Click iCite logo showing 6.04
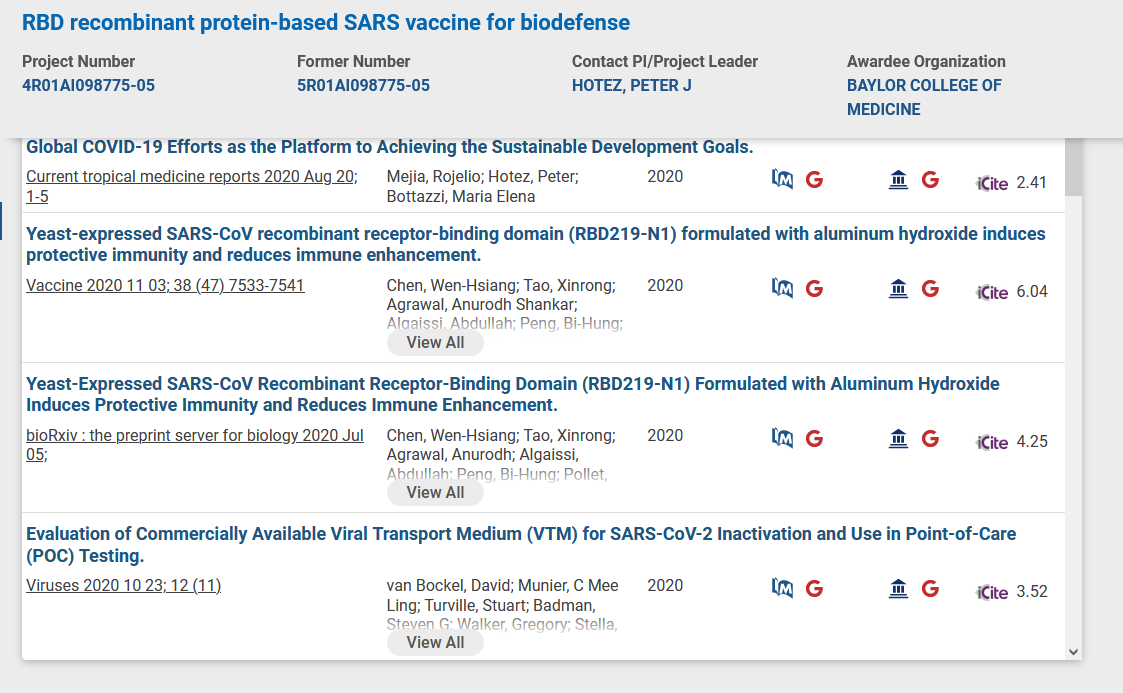Viewport: 1123px width, 693px height. pyautogui.click(x=992, y=292)
